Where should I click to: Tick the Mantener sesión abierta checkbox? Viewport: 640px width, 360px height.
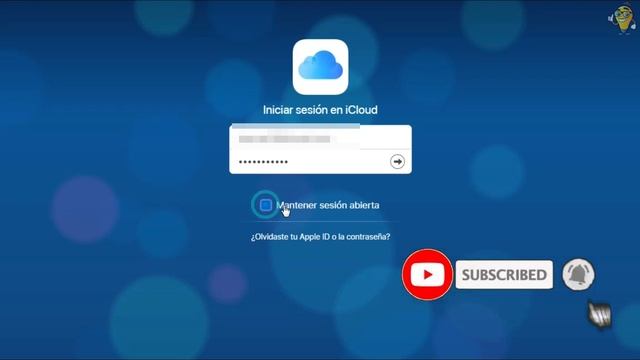(x=266, y=205)
